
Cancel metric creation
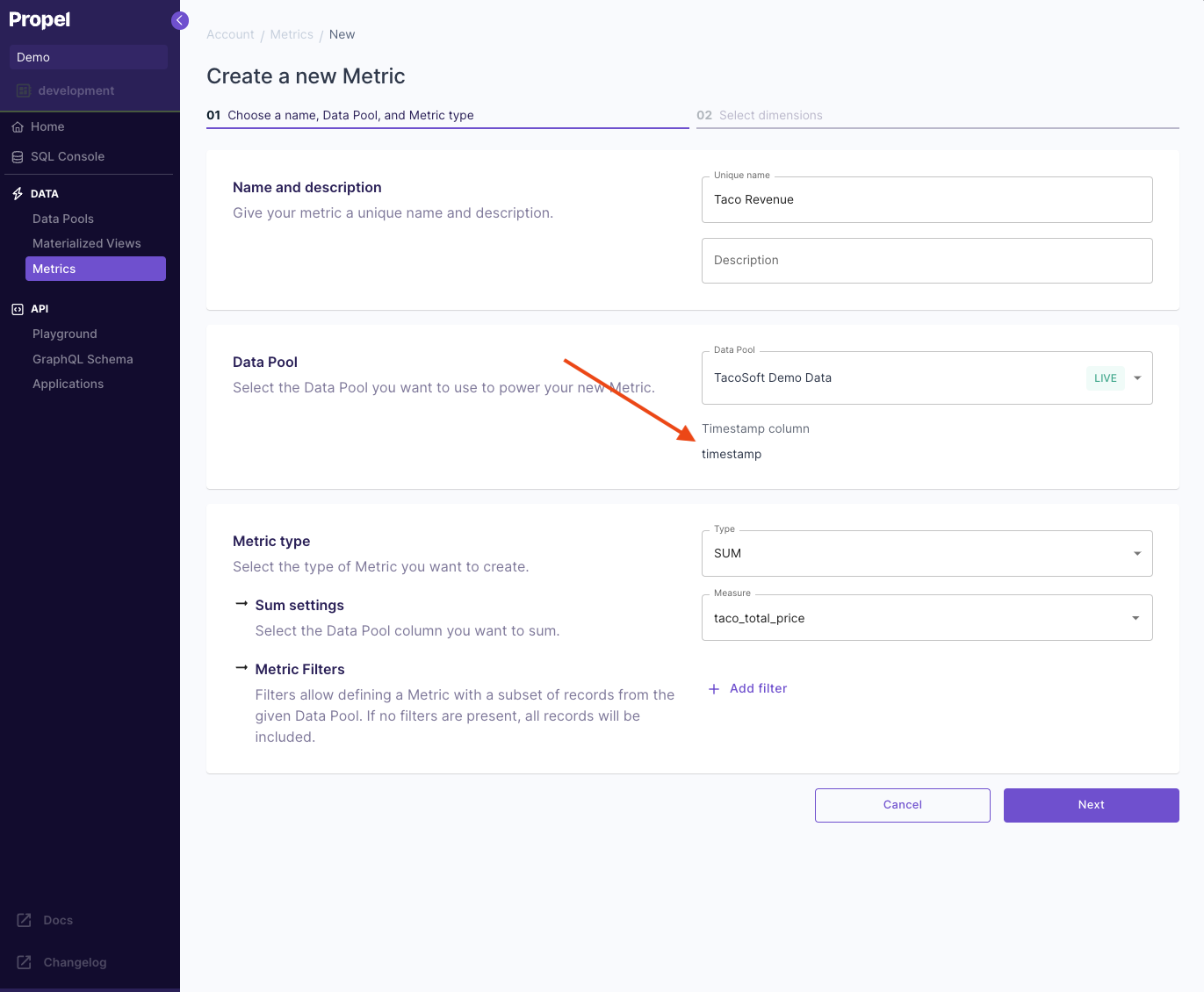[x=902, y=805]
